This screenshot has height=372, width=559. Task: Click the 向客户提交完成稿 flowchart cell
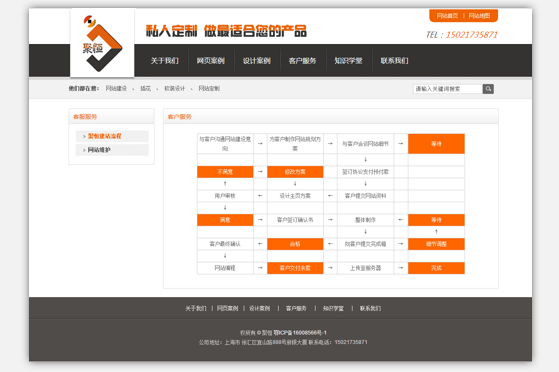(x=365, y=244)
